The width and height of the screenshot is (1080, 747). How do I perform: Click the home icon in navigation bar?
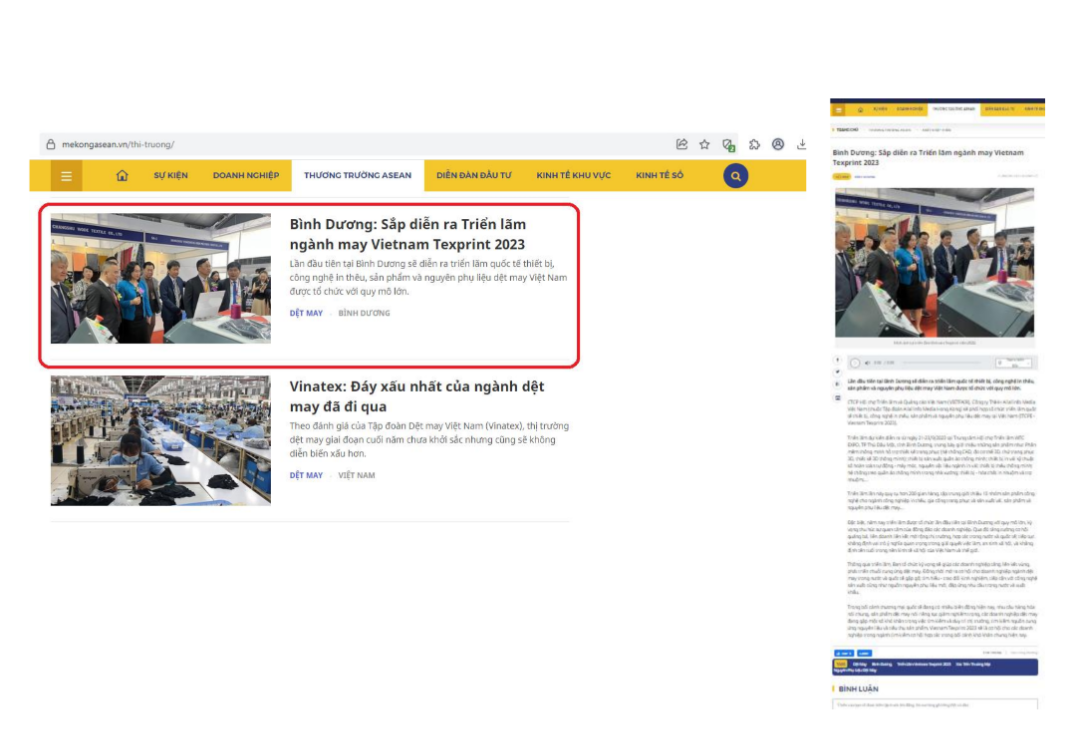click(122, 176)
